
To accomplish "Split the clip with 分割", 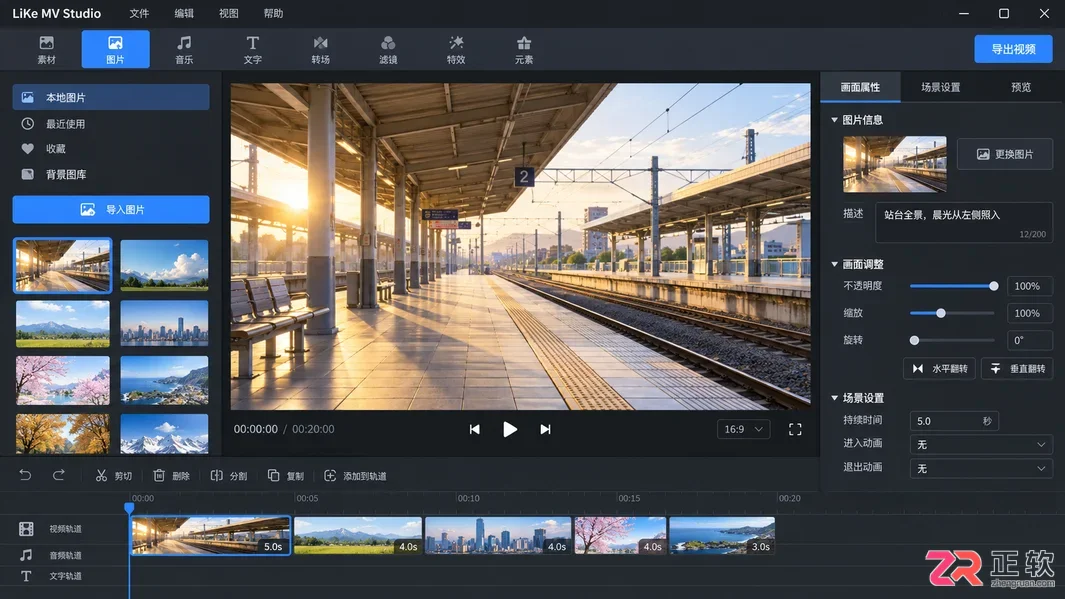I will click(x=229, y=475).
